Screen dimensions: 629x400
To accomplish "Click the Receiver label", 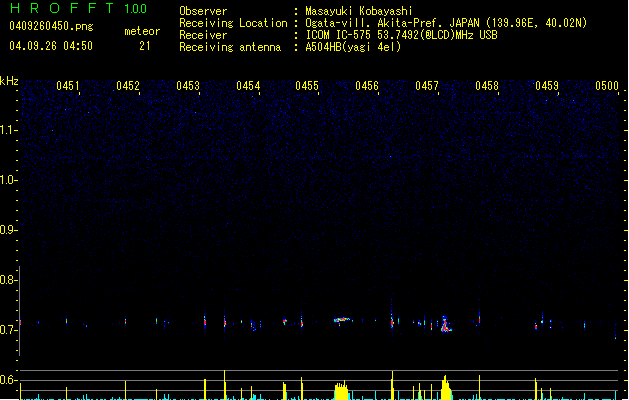I will coord(203,35).
